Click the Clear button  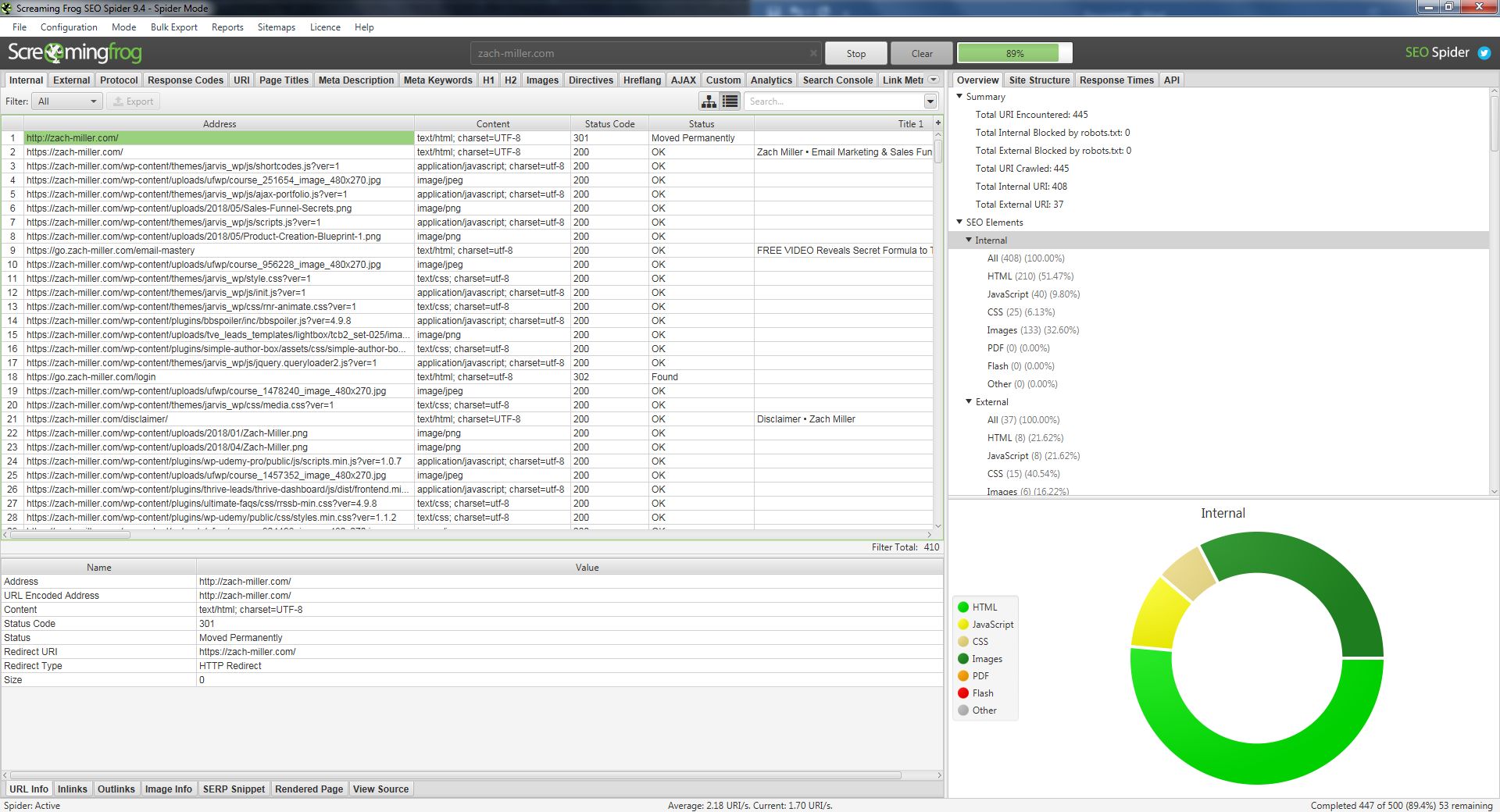pos(922,53)
